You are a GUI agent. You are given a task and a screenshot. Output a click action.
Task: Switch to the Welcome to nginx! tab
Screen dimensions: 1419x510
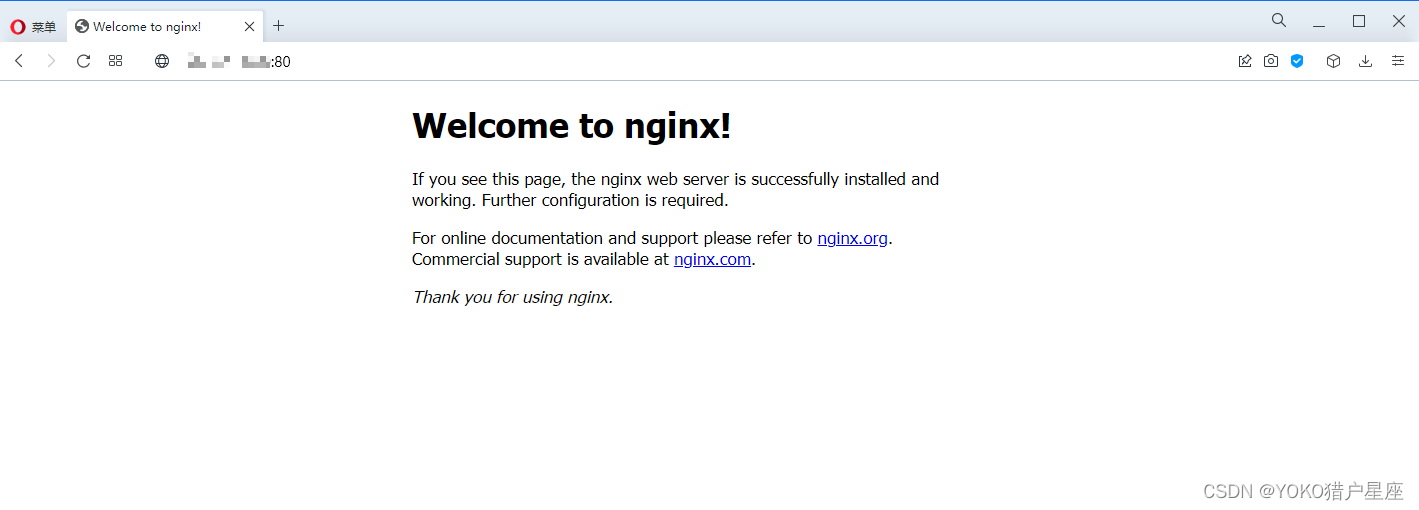pos(165,27)
